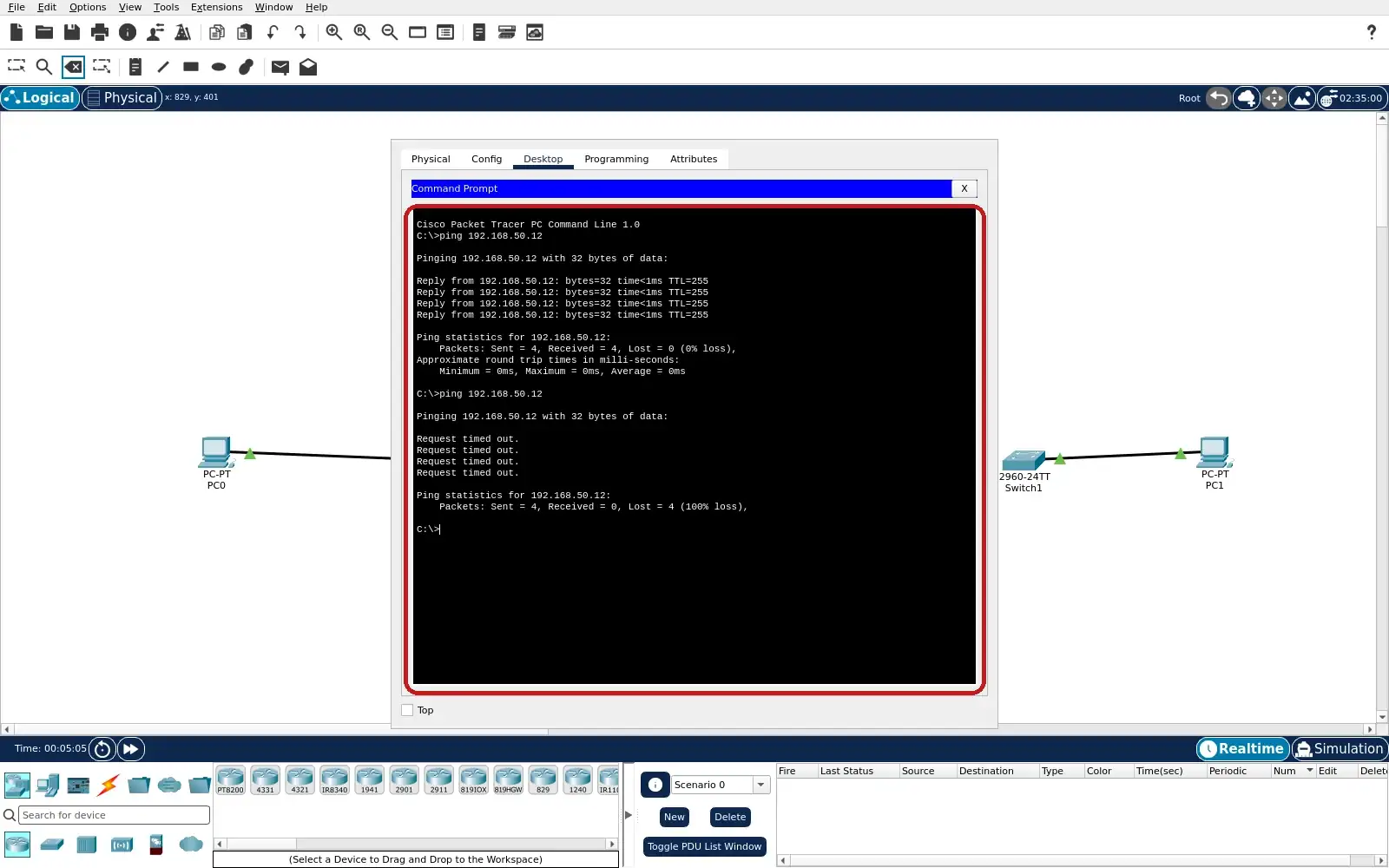Add a complex PDU open-envelope icon
The image size is (1389, 868).
(x=308, y=67)
